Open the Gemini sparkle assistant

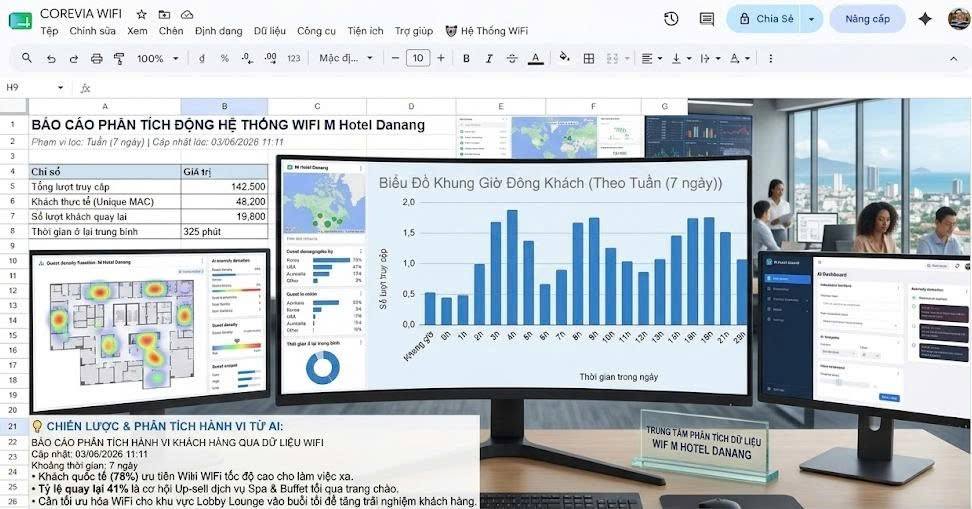[x=925, y=19]
